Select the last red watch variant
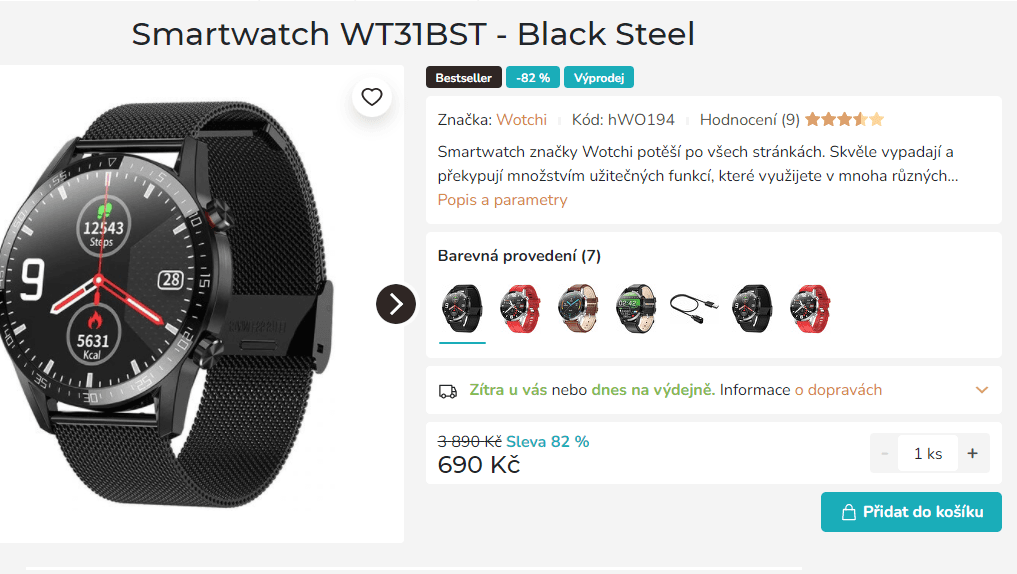Viewport: 1017px width, 574px height. point(809,309)
